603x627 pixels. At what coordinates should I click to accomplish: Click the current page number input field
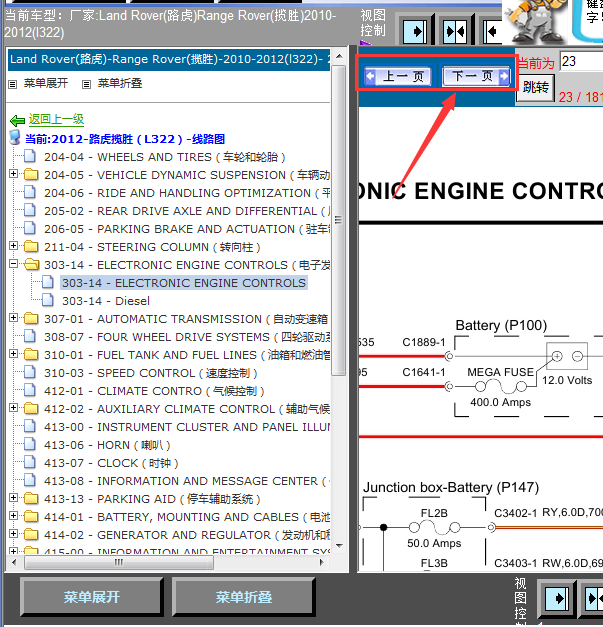(x=581, y=62)
